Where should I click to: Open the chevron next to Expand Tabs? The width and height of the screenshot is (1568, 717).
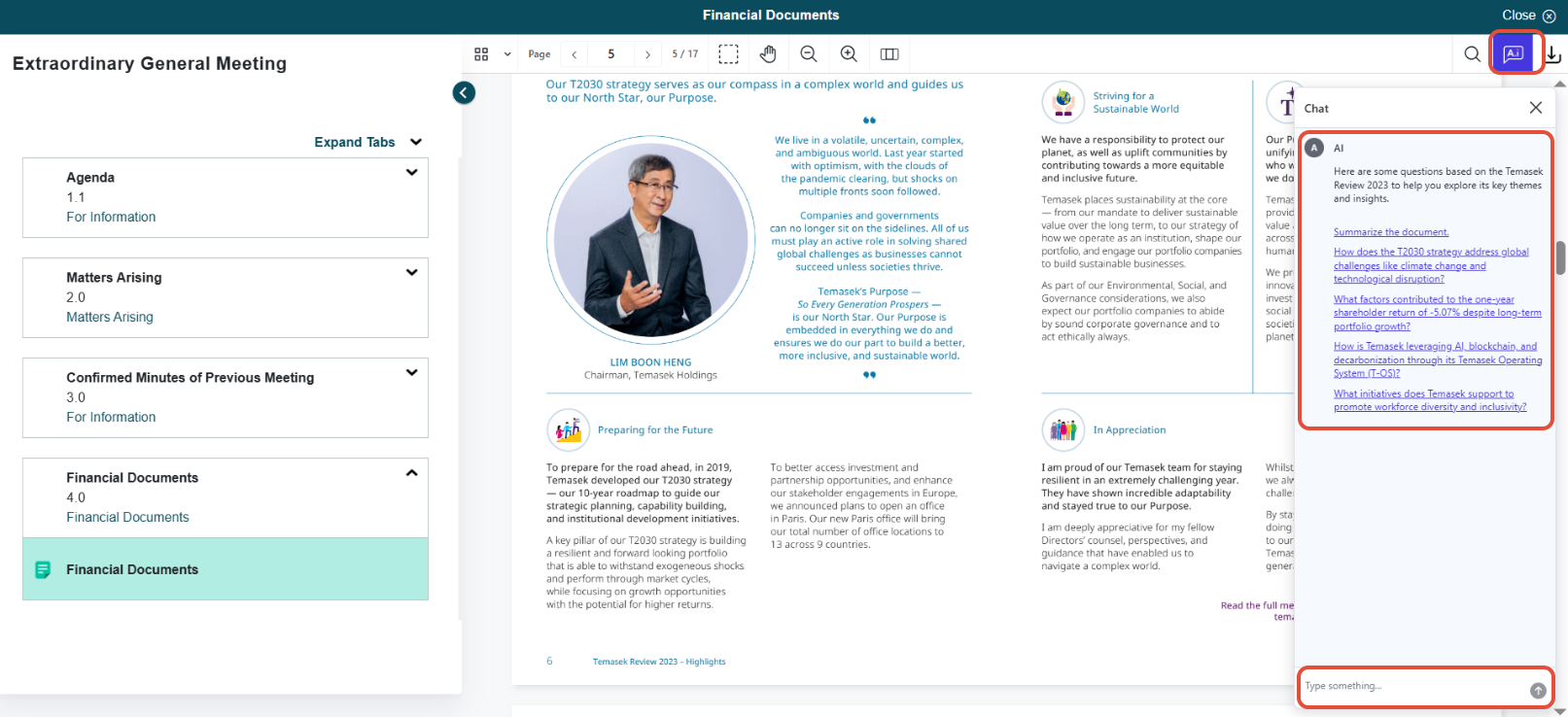pyautogui.click(x=416, y=142)
